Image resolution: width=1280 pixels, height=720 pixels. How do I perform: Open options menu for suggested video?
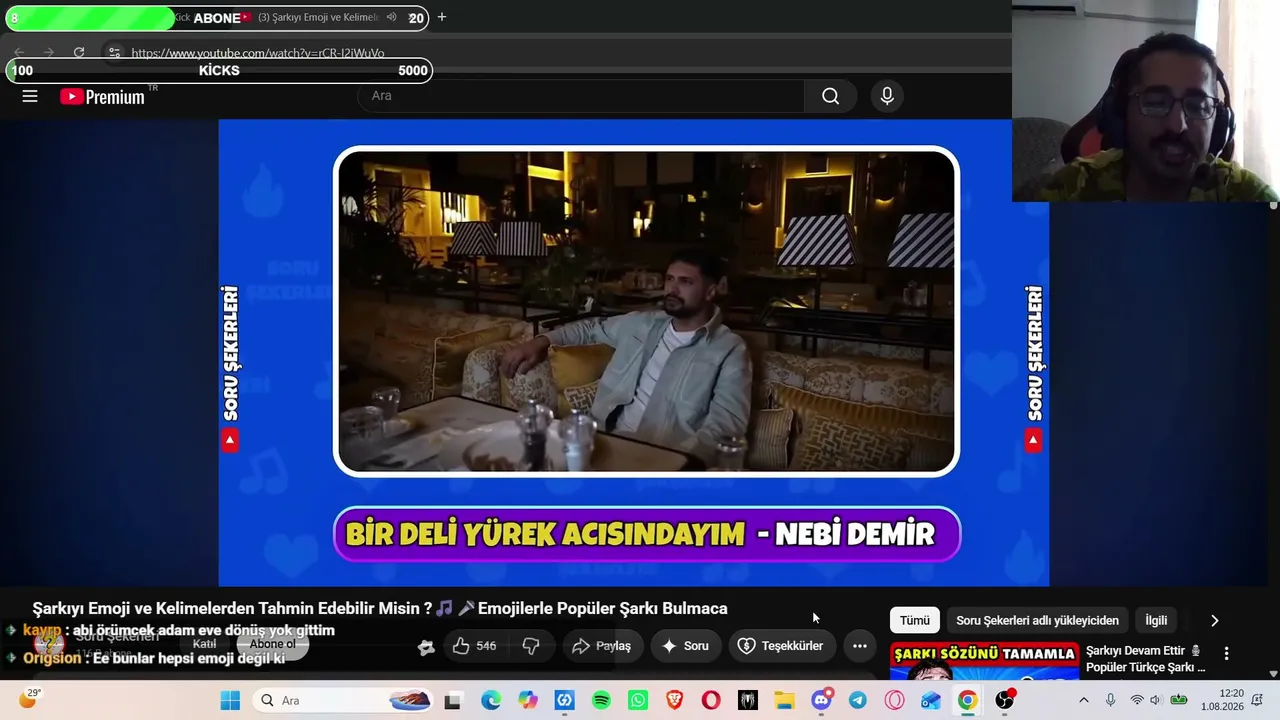pos(1226,654)
